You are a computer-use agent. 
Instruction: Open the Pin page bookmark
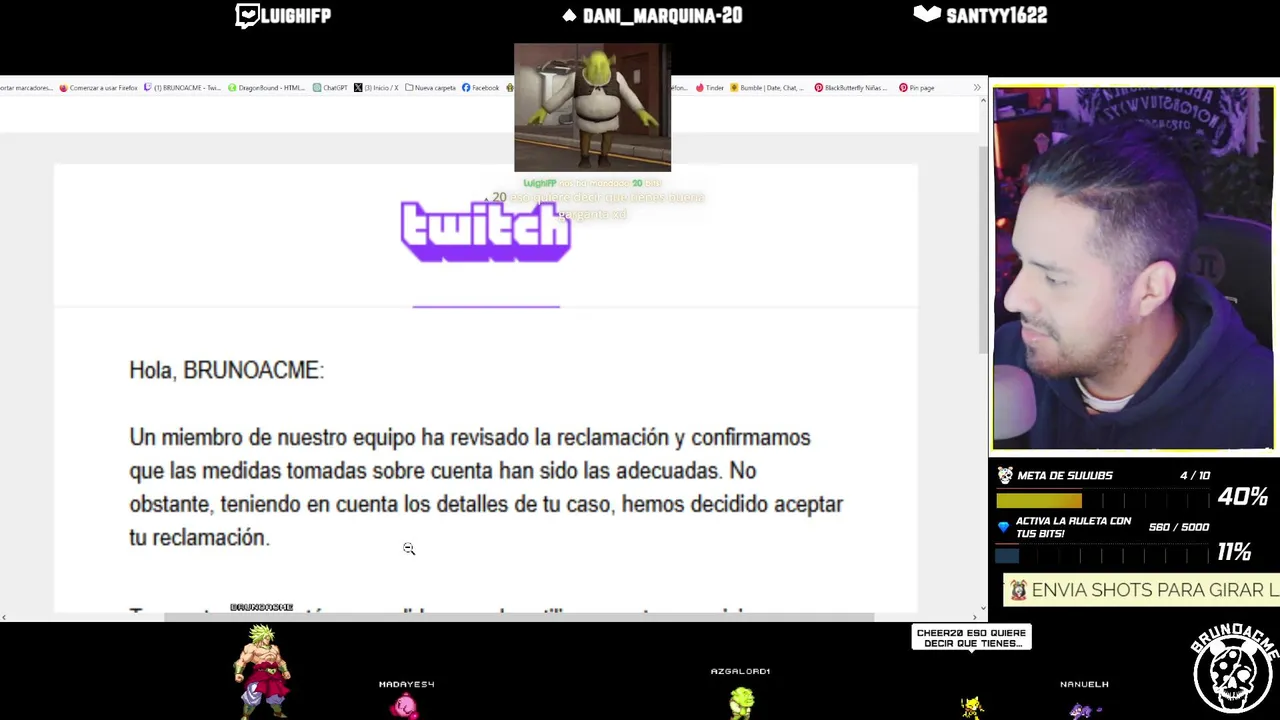(916, 88)
